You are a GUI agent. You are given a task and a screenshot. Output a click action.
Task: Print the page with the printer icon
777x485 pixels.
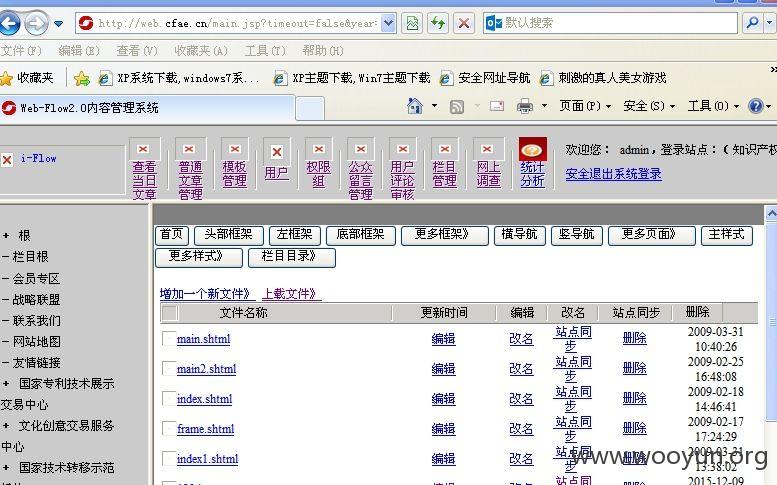point(525,106)
